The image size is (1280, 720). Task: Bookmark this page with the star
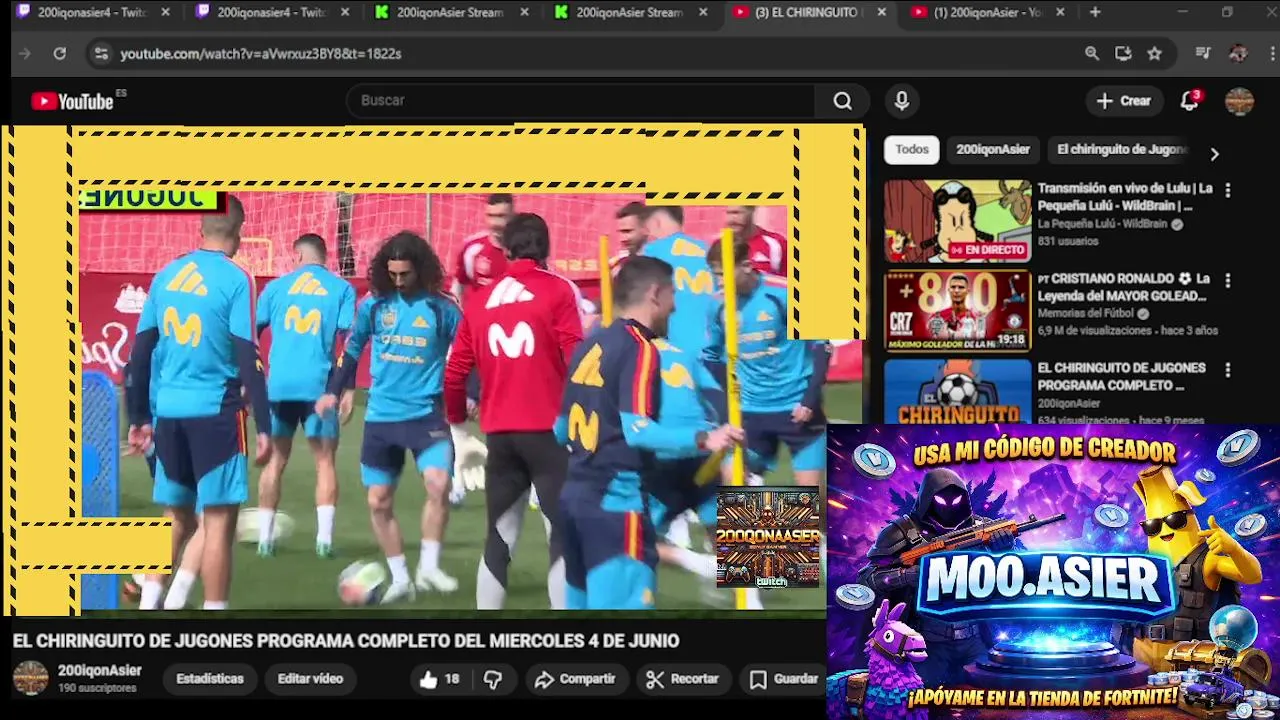click(1154, 53)
